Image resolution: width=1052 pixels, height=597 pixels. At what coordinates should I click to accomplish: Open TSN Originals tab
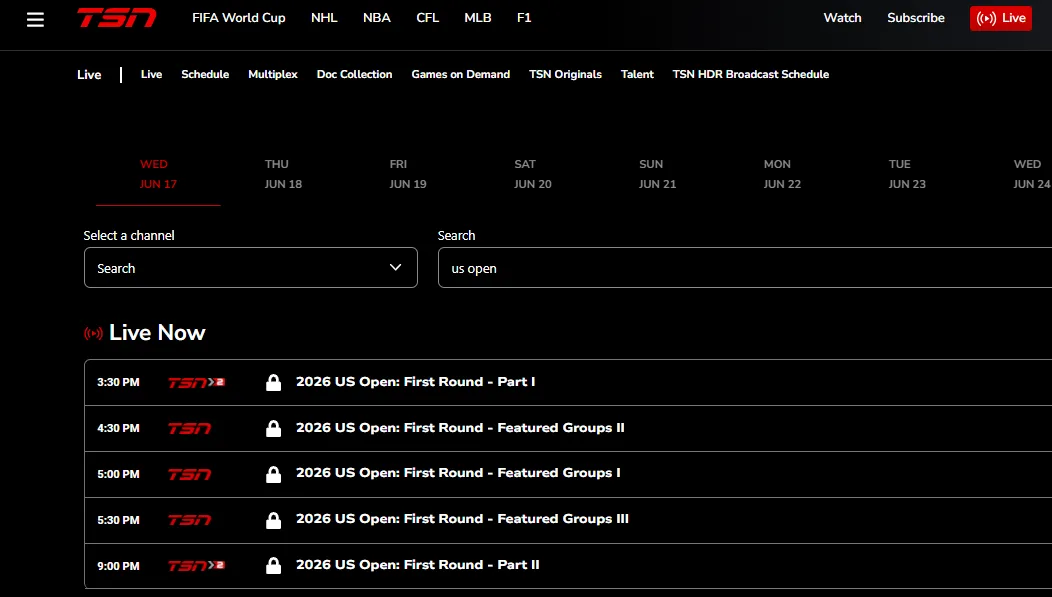tap(566, 74)
